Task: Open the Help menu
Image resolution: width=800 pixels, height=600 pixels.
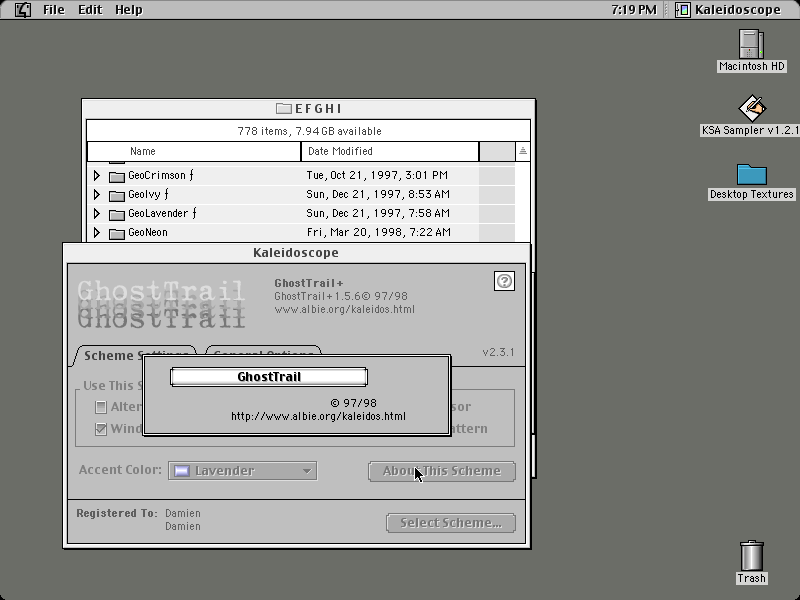Action: 129,10
